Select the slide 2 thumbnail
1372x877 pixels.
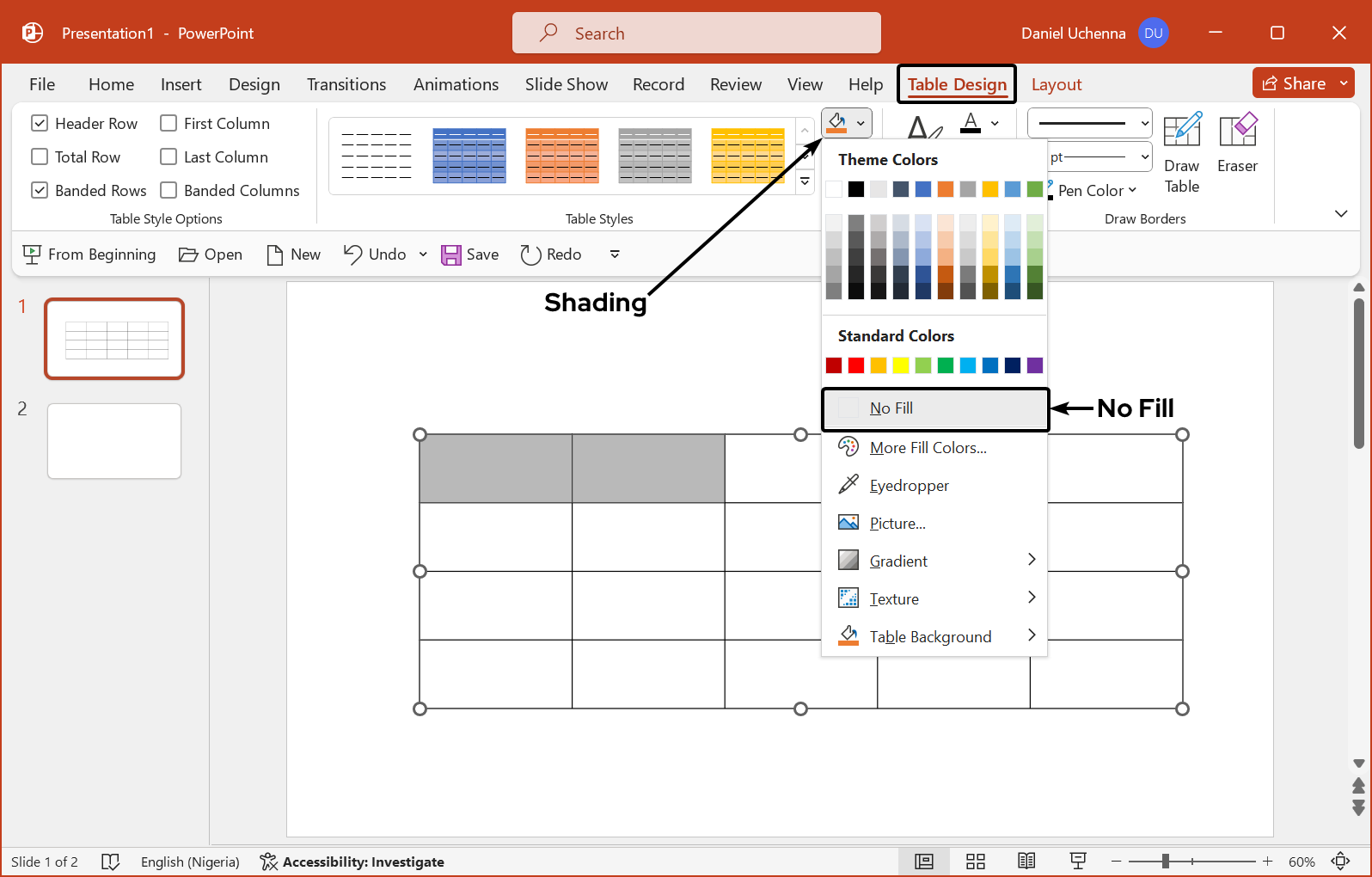coord(114,441)
